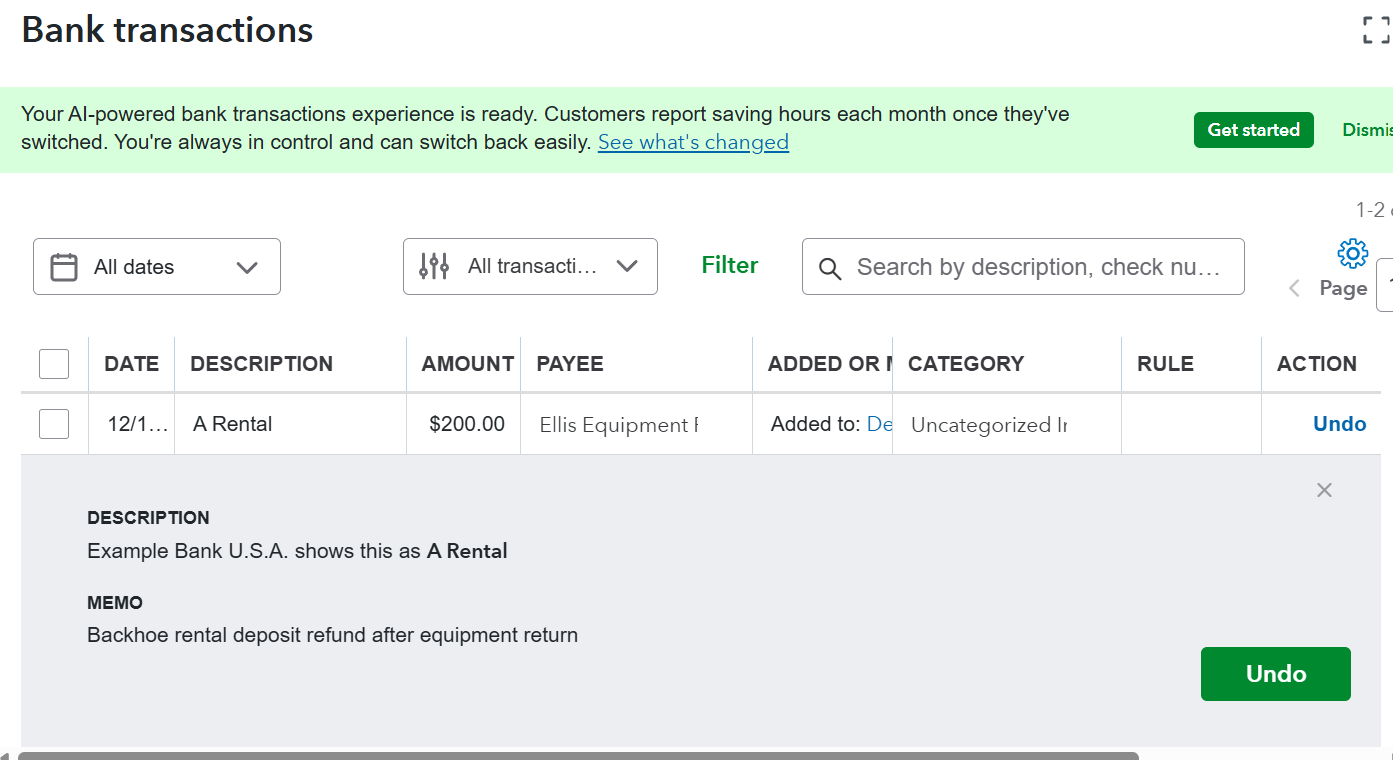The width and height of the screenshot is (1393, 760).
Task: Toggle the select-all header checkbox
Action: tap(54, 364)
